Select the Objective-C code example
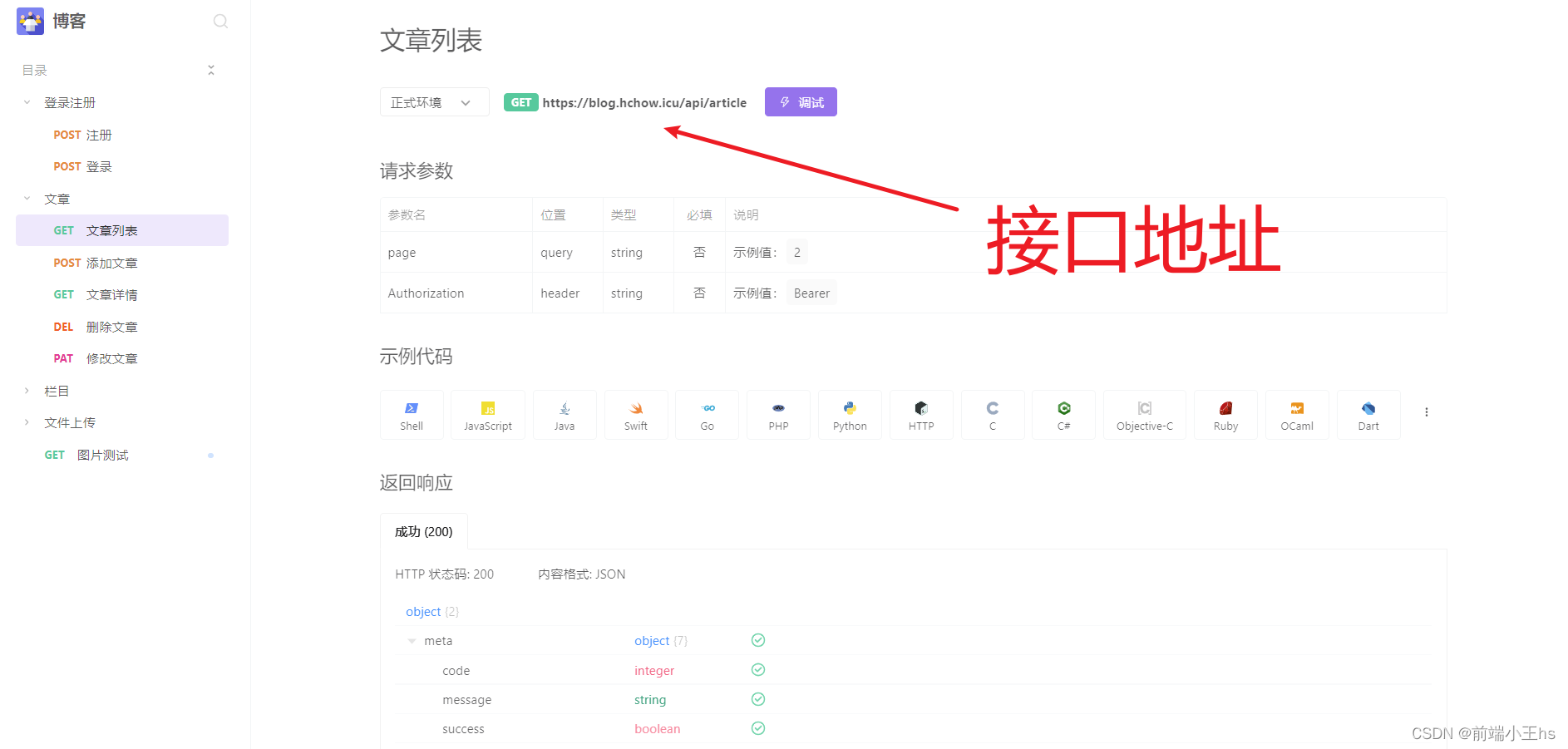Image resolution: width=1568 pixels, height=749 pixels. click(1145, 415)
